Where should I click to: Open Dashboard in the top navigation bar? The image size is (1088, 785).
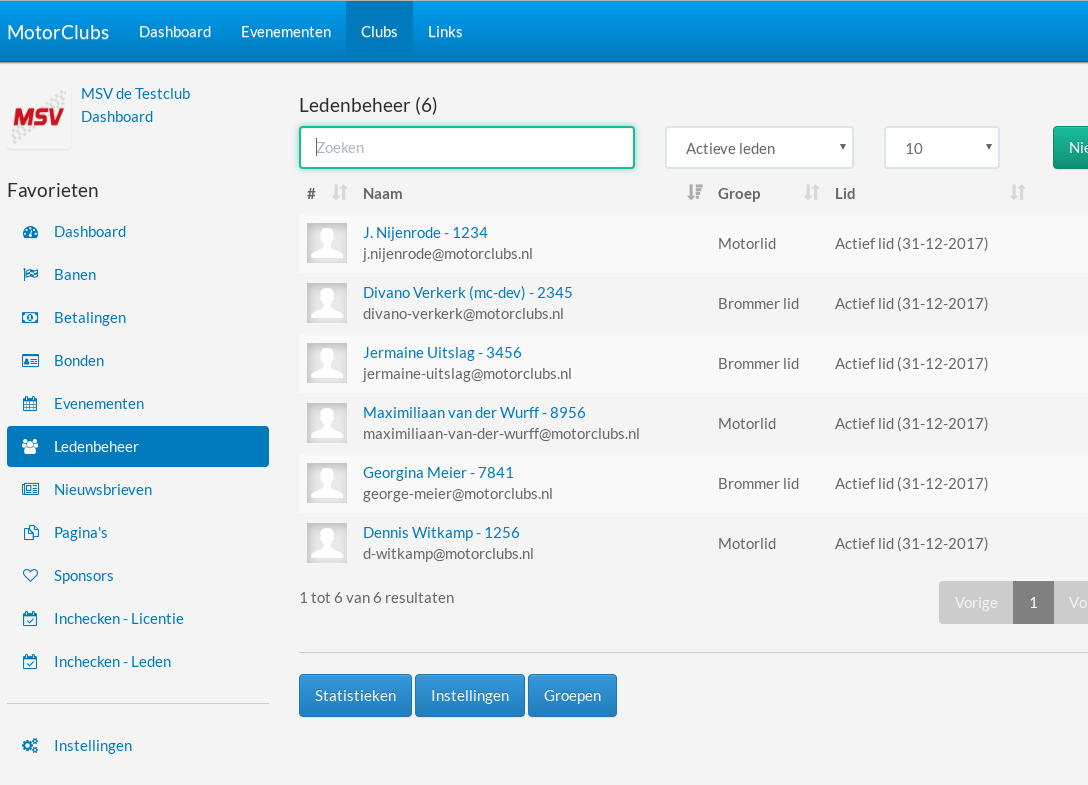click(175, 32)
